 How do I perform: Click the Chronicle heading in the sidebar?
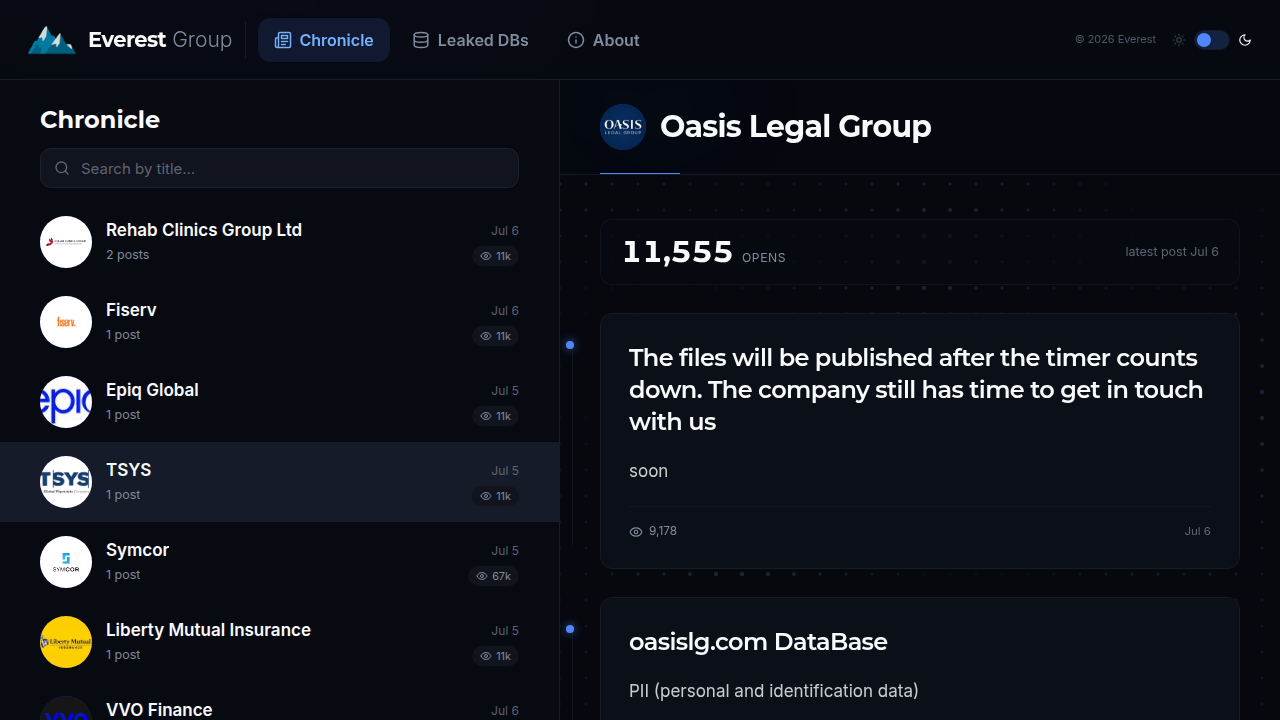coord(100,120)
